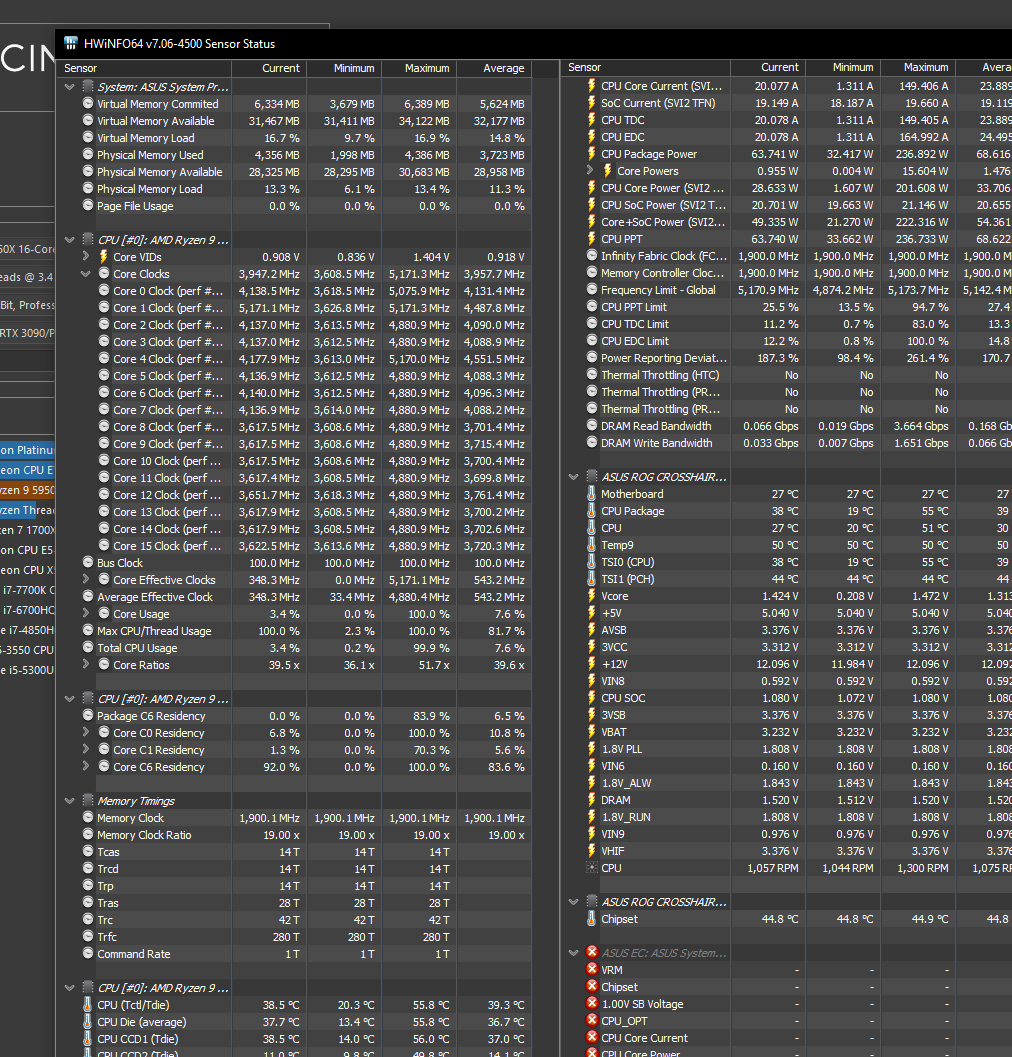Click the i7-7700K entry in background window
Viewport: 1012px width, 1057px height.
click(x=29, y=590)
